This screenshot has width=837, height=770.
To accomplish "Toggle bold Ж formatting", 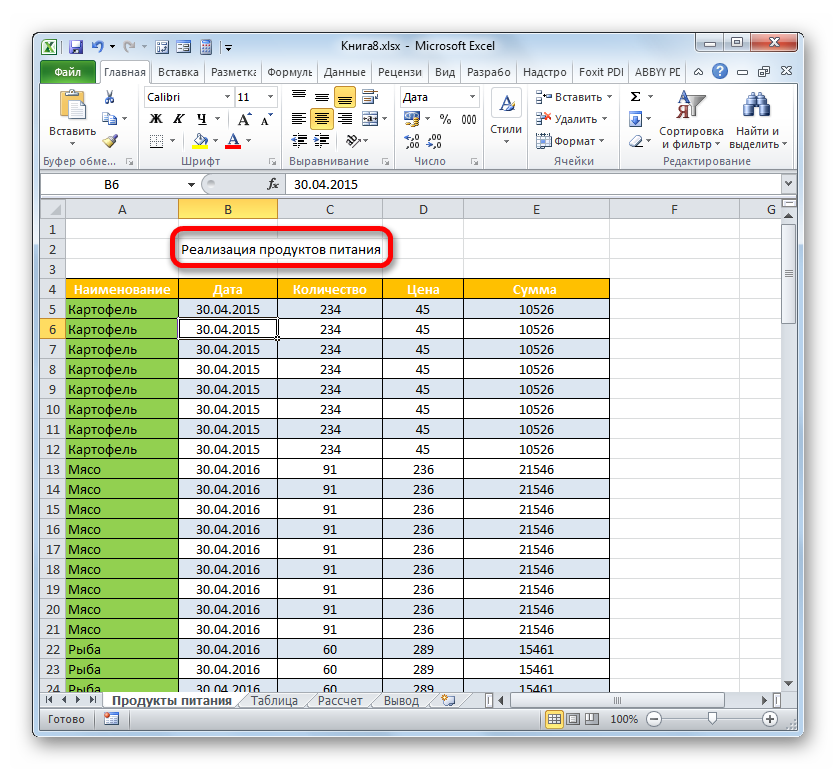I will [156, 119].
